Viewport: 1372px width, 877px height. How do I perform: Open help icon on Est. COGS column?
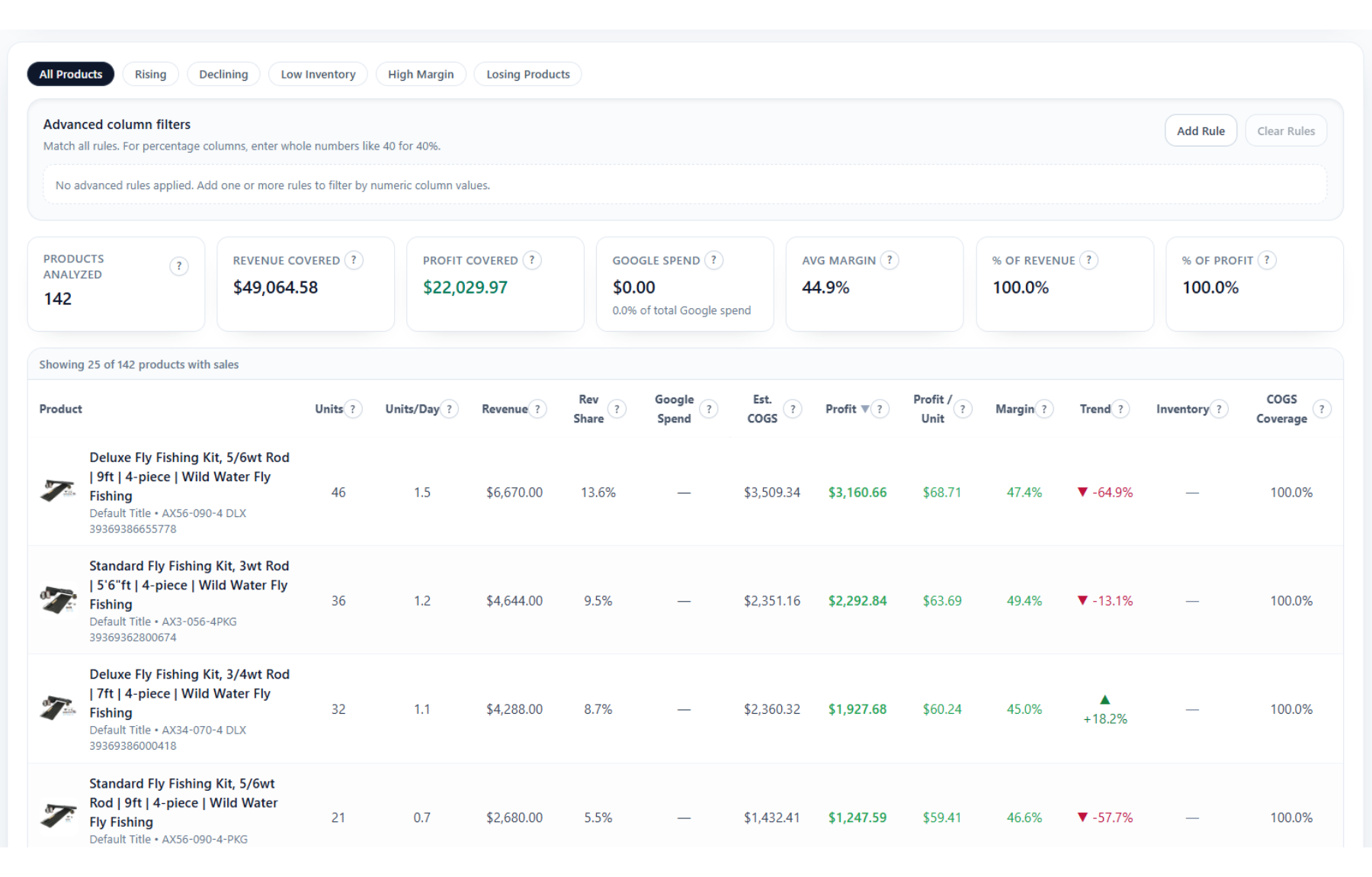click(793, 409)
